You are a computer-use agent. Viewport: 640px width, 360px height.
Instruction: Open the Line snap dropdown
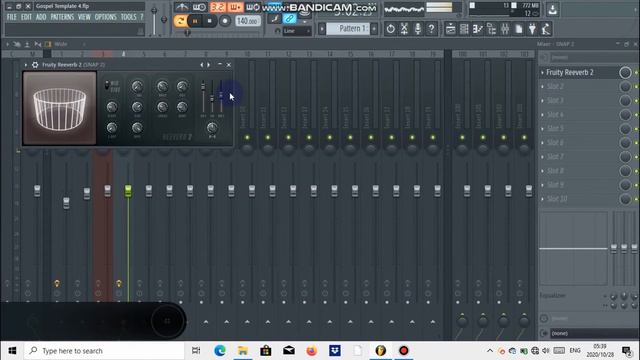click(x=297, y=31)
